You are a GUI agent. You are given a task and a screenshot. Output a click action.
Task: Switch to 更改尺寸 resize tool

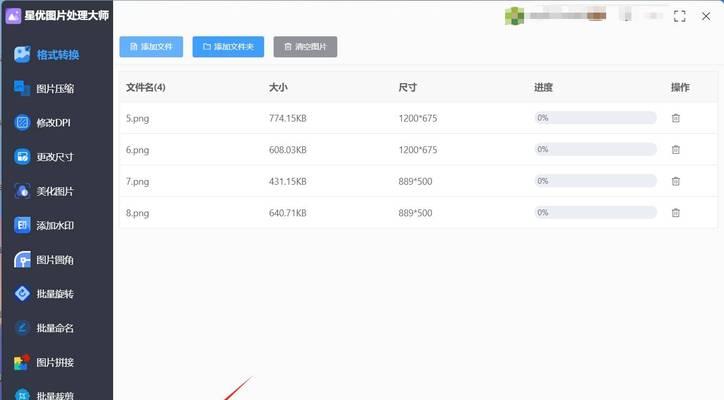click(55, 157)
